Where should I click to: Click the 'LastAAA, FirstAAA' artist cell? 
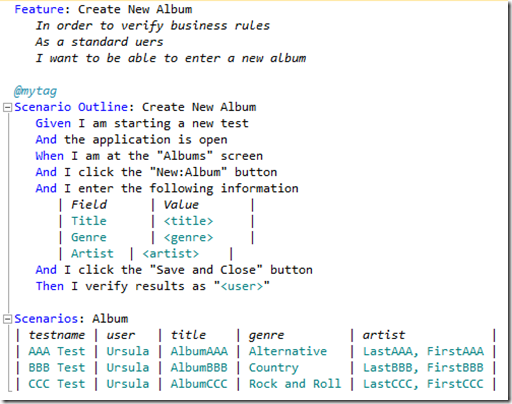423,351
